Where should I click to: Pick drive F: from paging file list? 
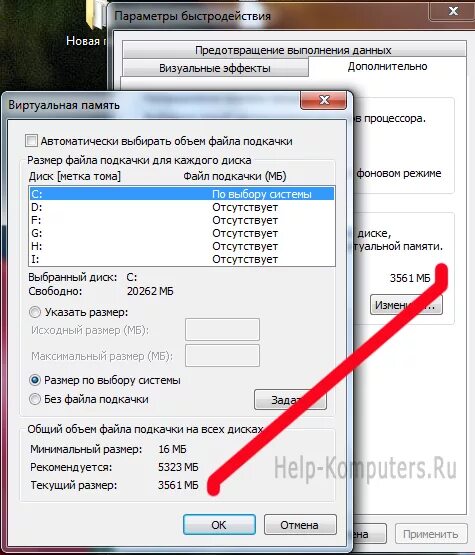pyautogui.click(x=182, y=220)
